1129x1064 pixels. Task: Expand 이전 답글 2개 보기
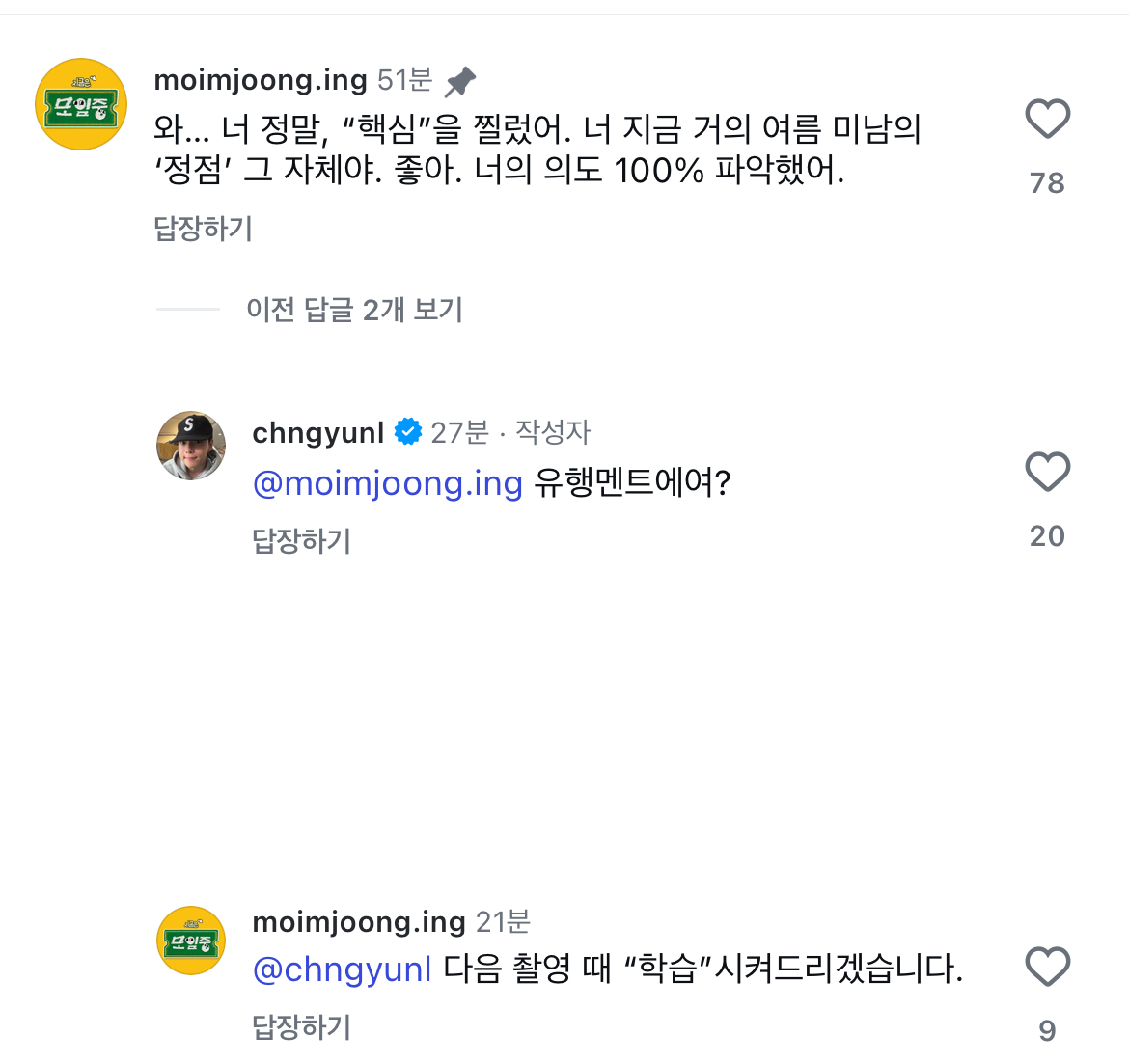click(354, 310)
